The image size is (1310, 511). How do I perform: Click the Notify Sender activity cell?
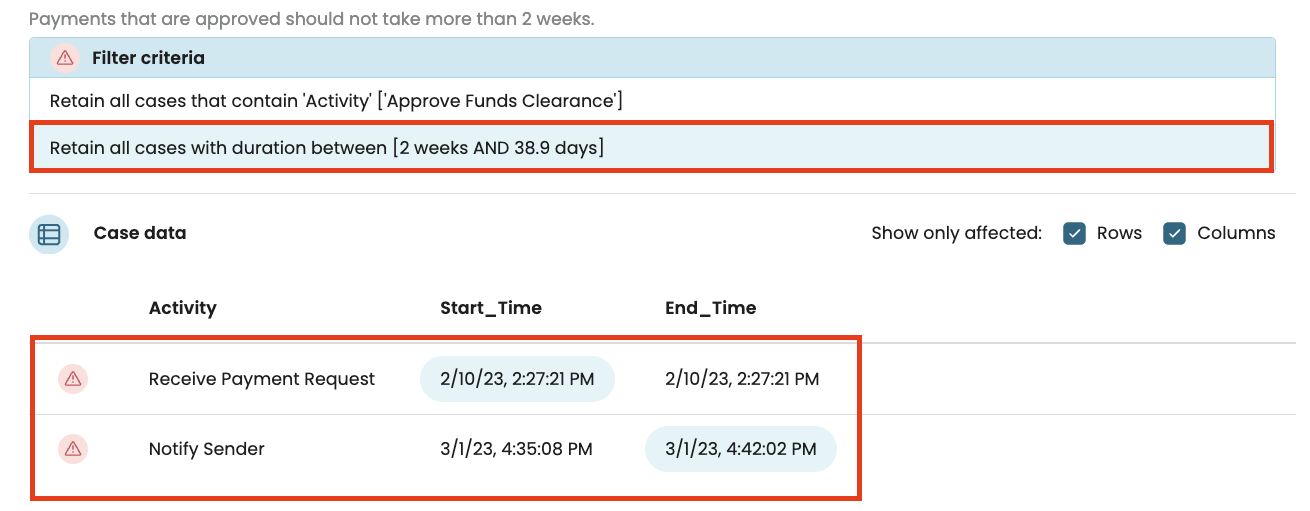(x=207, y=449)
